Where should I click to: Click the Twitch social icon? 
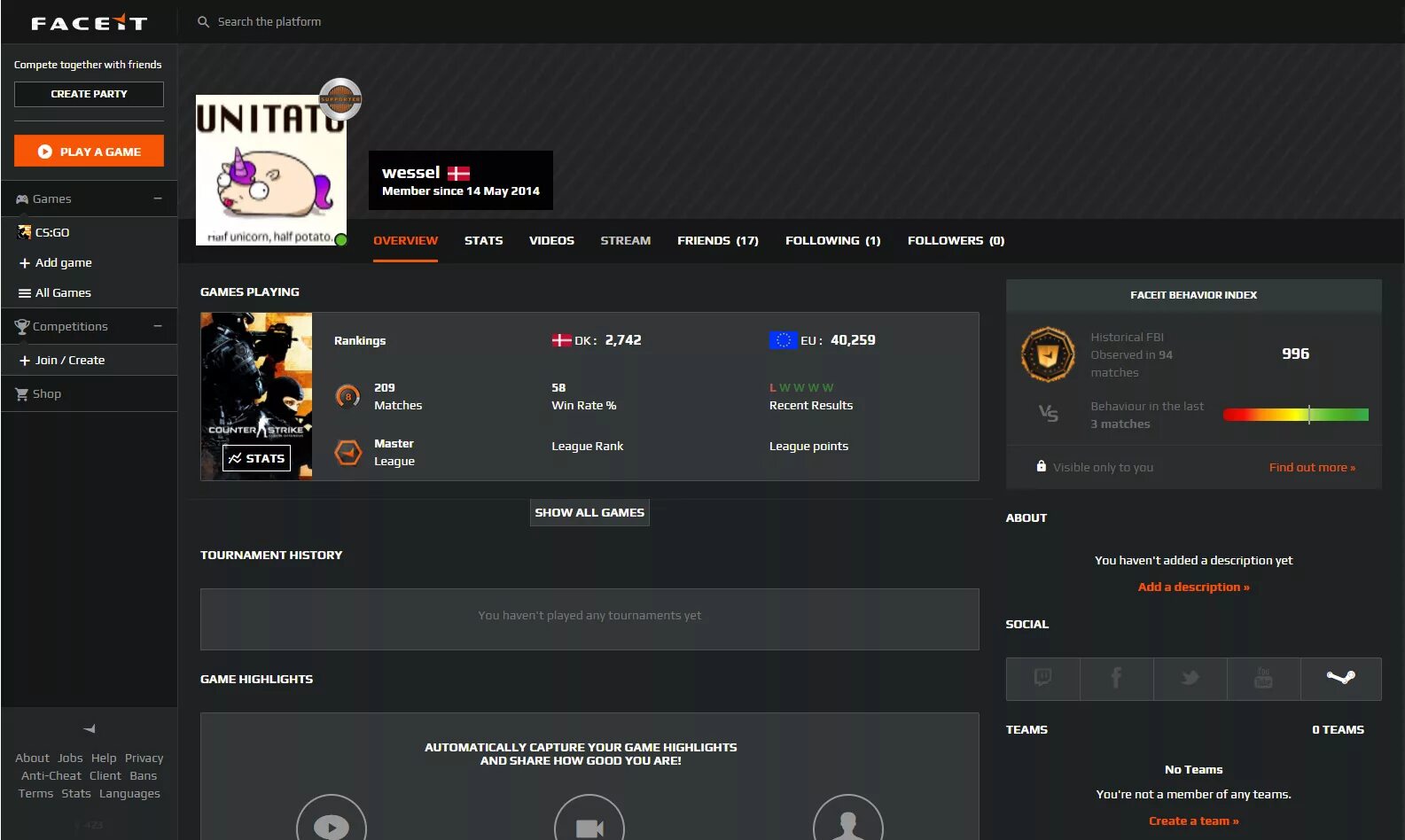pos(1043,679)
